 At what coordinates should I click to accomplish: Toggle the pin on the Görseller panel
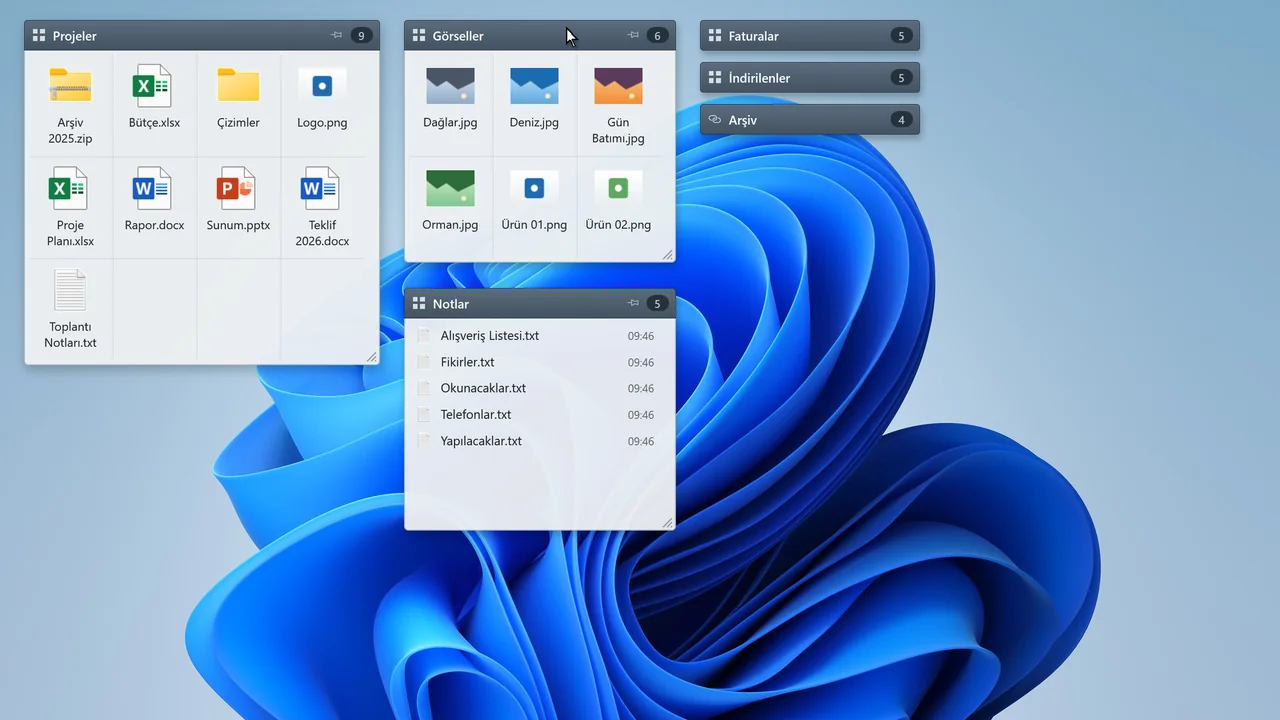[x=633, y=35]
